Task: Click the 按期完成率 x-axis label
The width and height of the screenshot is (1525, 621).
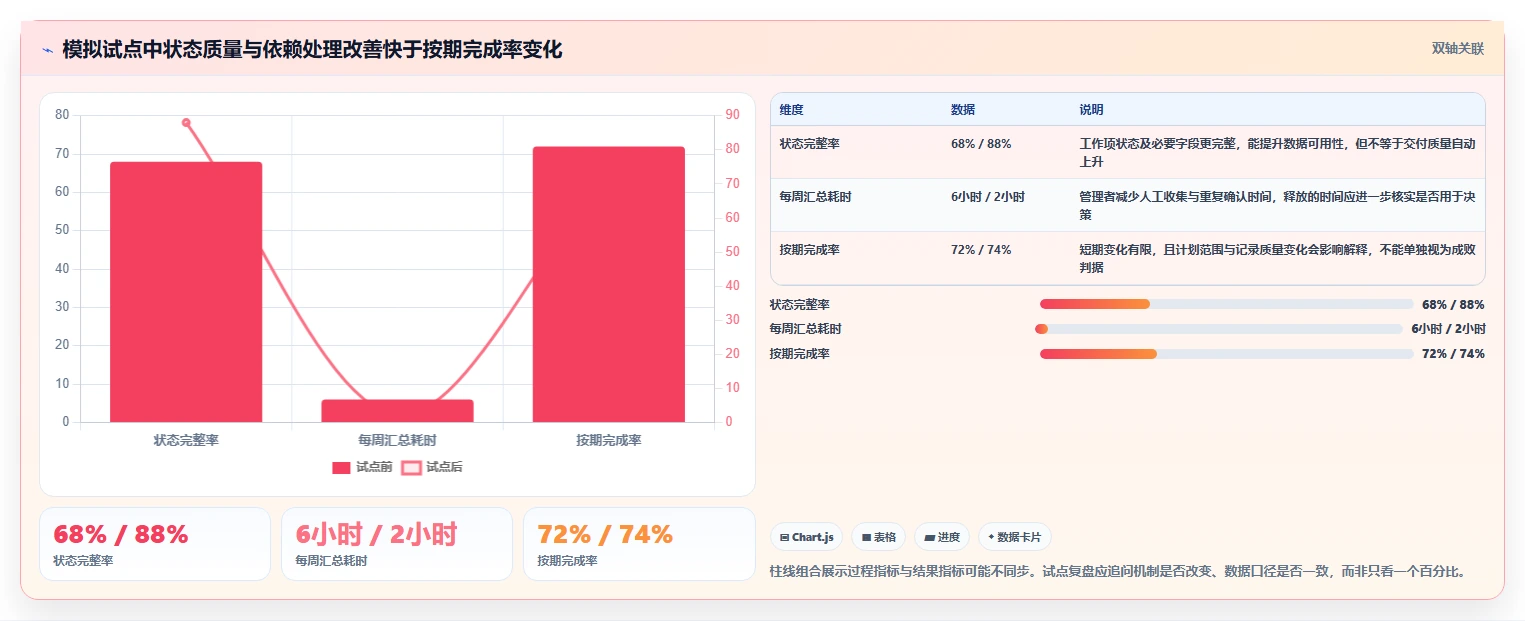Action: tap(608, 440)
